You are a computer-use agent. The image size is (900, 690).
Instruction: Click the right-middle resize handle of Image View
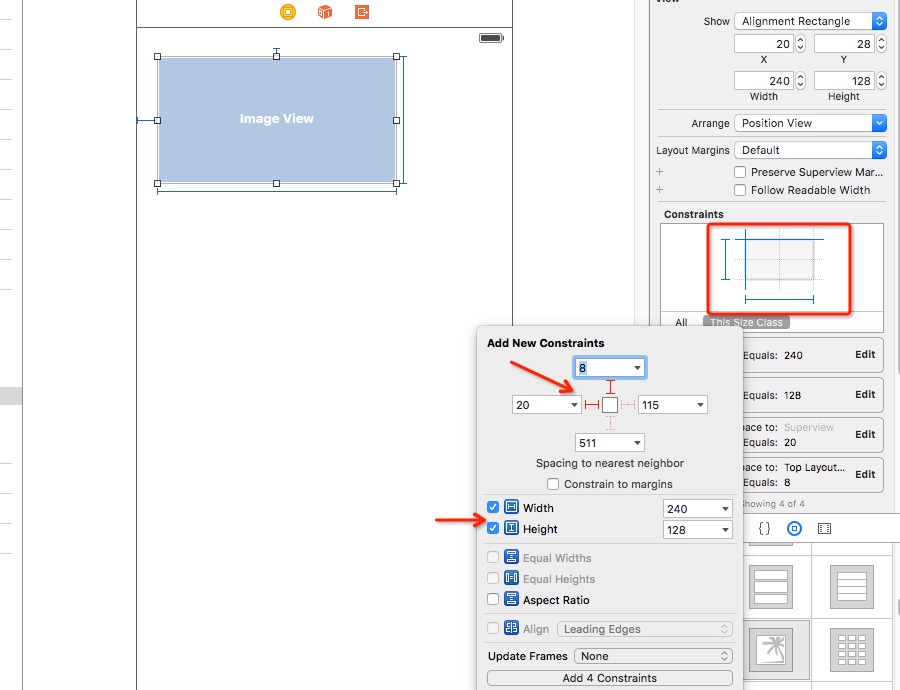(397, 121)
